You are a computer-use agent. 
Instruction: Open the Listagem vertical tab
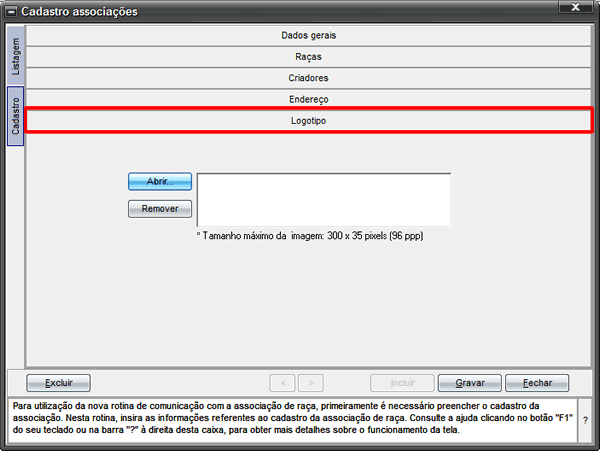(16, 56)
